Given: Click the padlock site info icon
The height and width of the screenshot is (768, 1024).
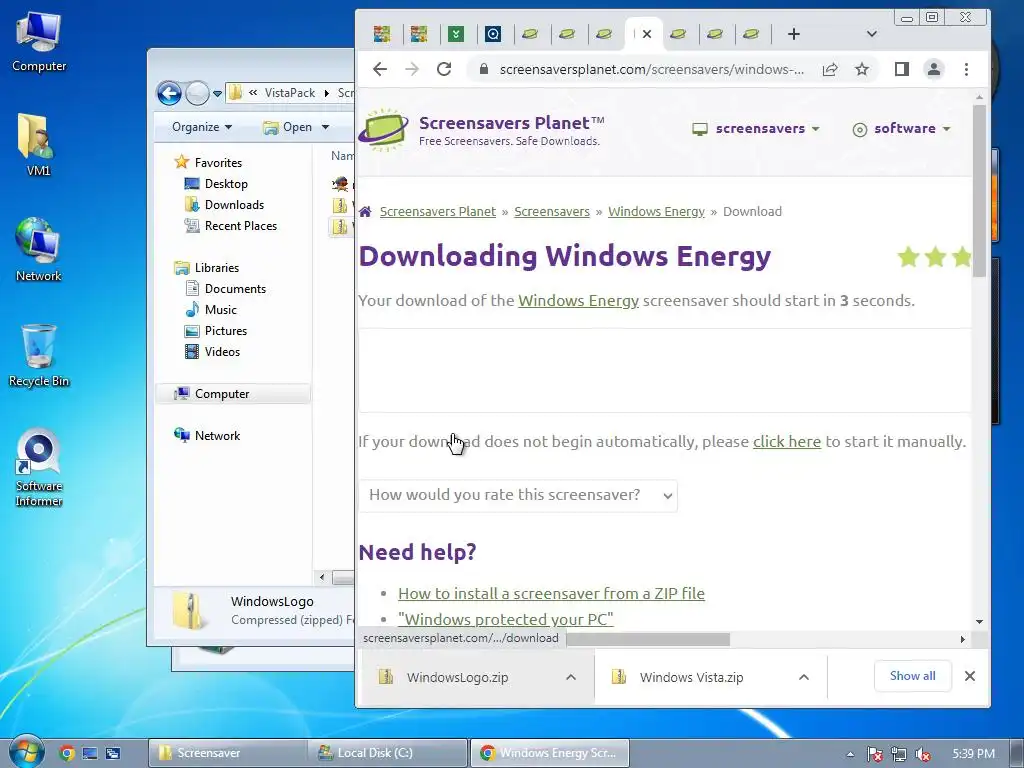Looking at the screenshot, I should (484, 69).
